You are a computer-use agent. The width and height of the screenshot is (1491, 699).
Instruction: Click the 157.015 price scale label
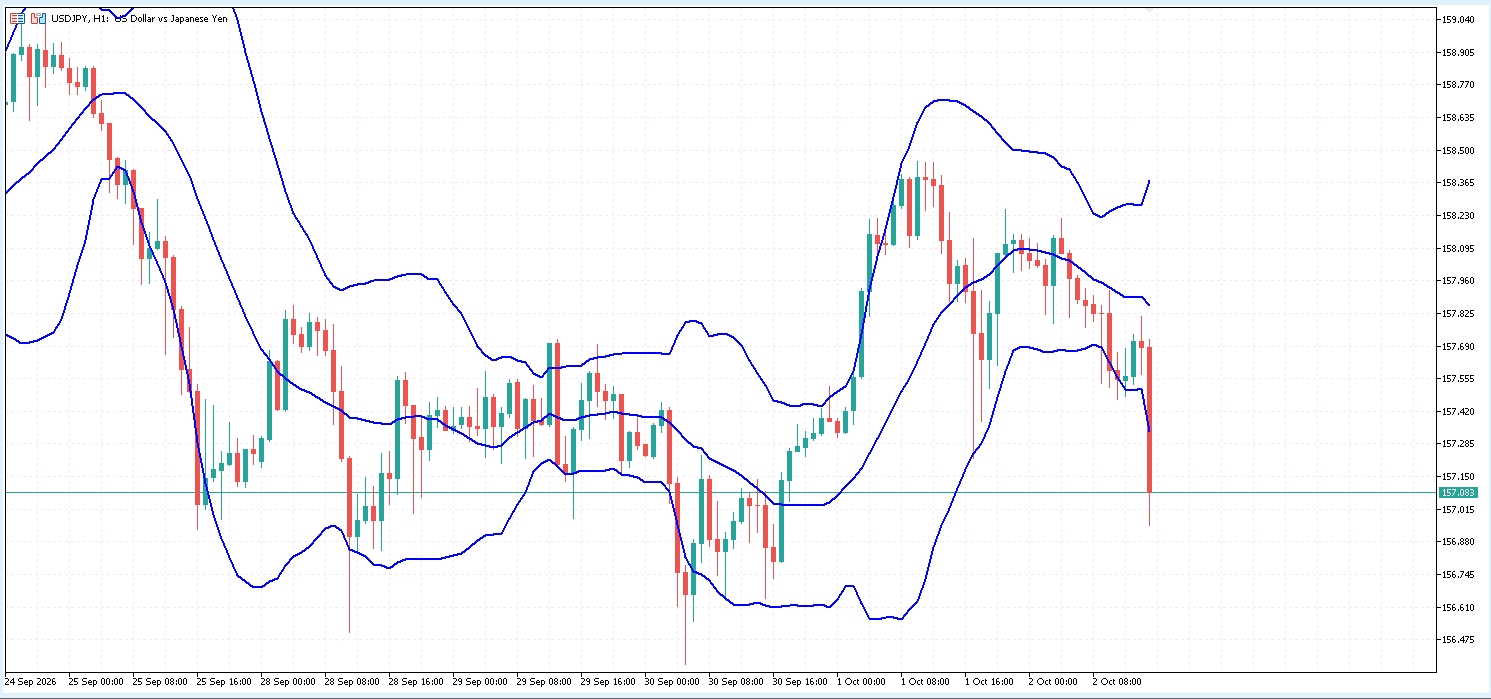(x=1456, y=509)
